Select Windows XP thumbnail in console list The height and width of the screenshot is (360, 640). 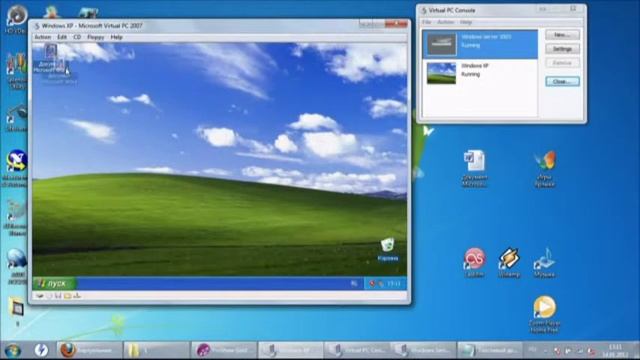[x=441, y=73]
